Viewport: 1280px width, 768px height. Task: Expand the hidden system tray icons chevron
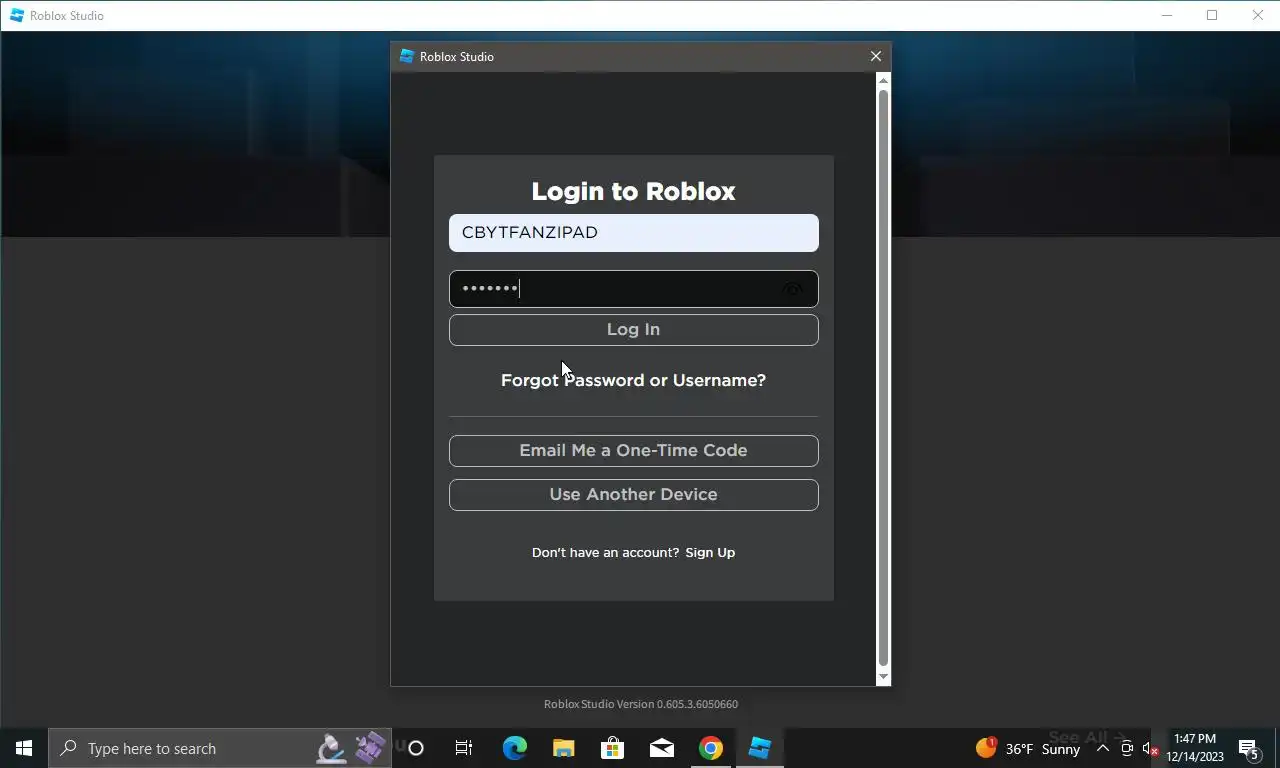point(1102,748)
